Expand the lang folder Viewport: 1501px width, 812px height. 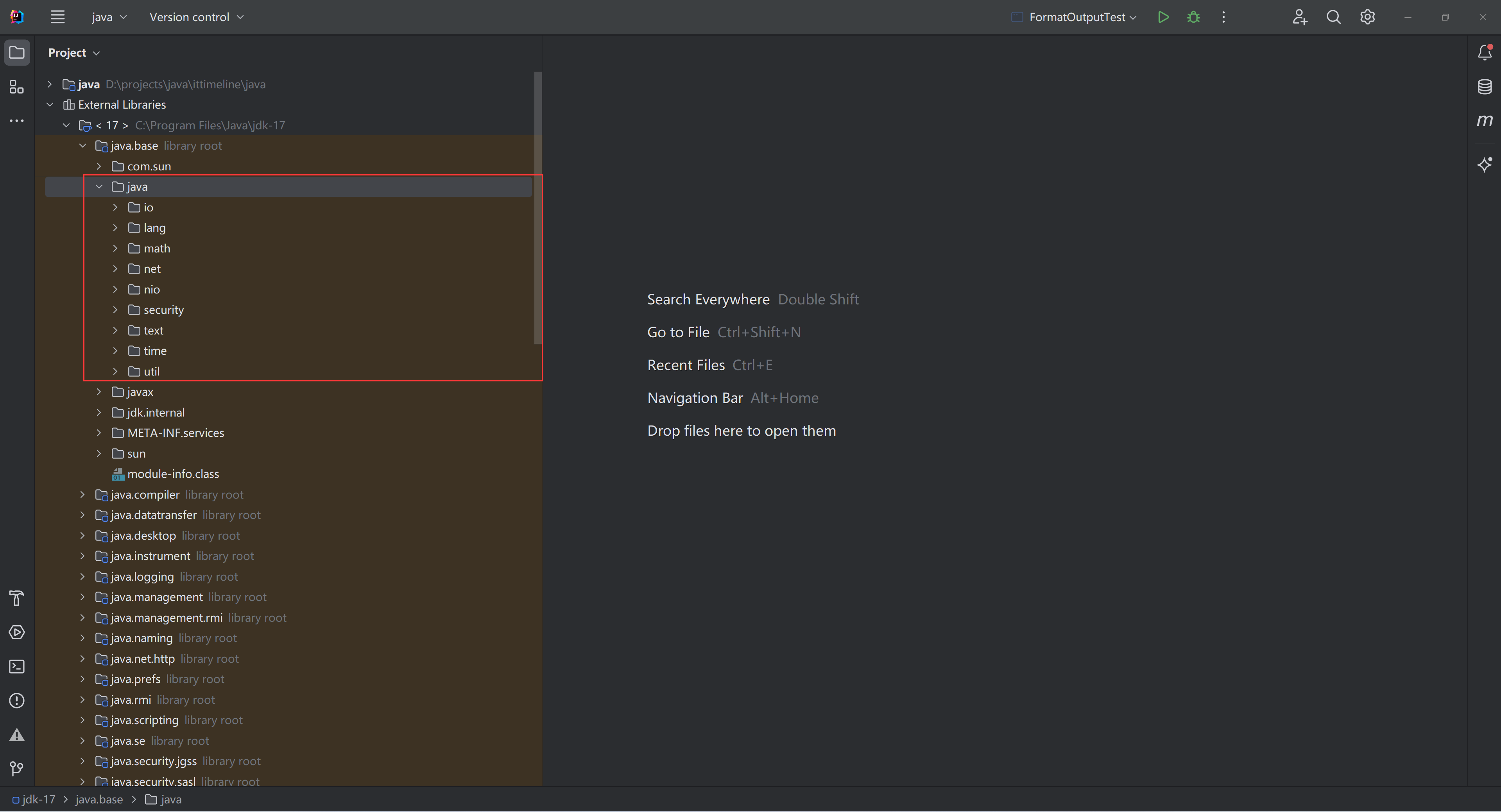115,228
